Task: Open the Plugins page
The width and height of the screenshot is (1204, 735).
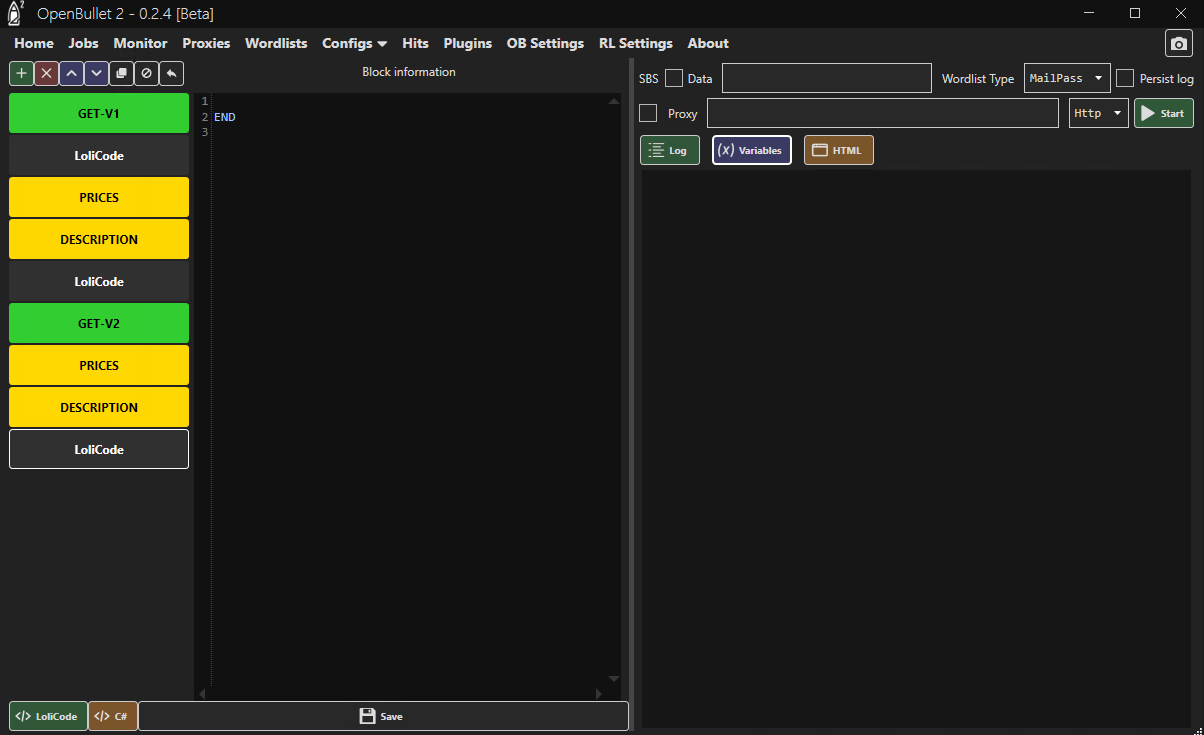Action: [x=468, y=43]
